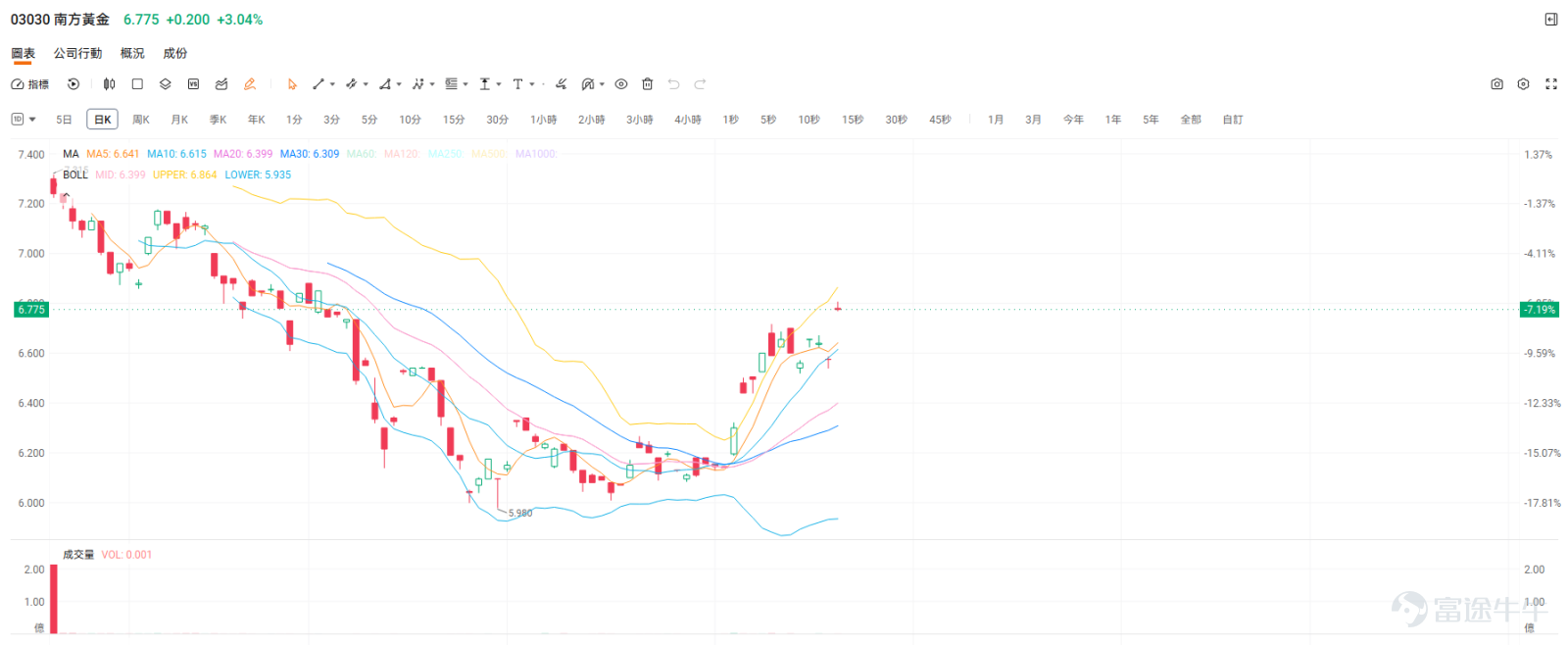Click the panel layout icon top right

coord(1551,20)
